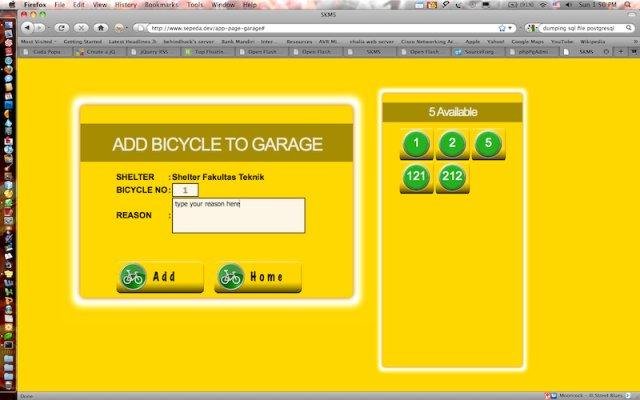Open the search engine chooser icon
Image resolution: width=640 pixels, height=400 pixels.
(x=531, y=28)
